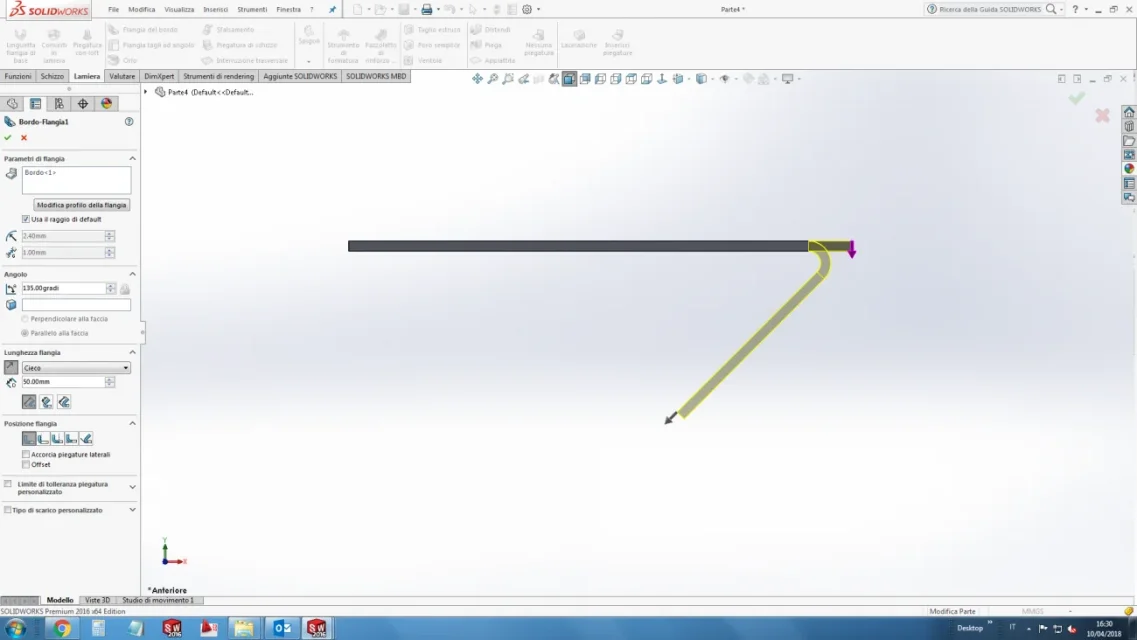Select third flange length measurement option icon
The image size is (1137, 640).
click(64, 402)
